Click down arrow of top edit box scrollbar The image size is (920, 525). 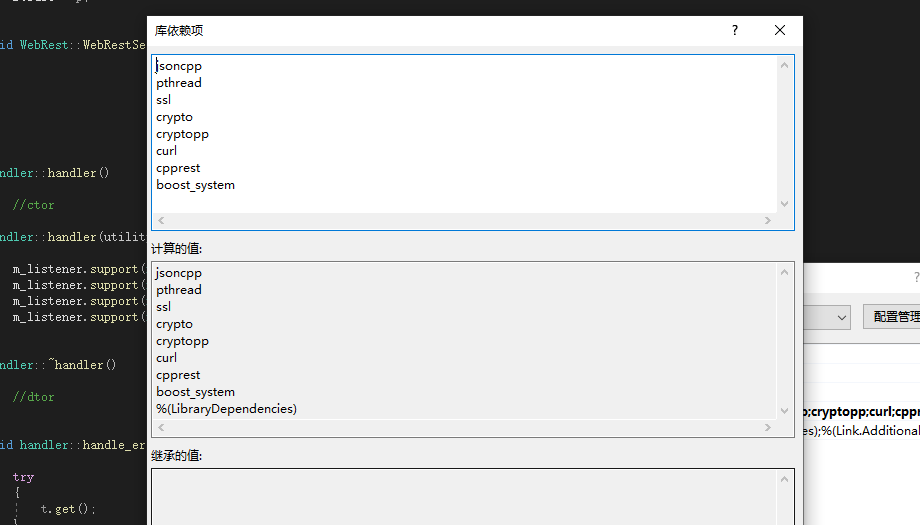coord(784,203)
